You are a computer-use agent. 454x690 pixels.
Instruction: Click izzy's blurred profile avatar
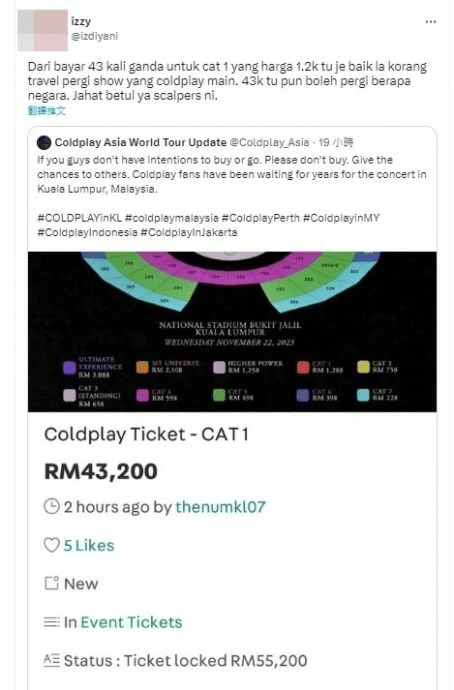pyautogui.click(x=43, y=30)
